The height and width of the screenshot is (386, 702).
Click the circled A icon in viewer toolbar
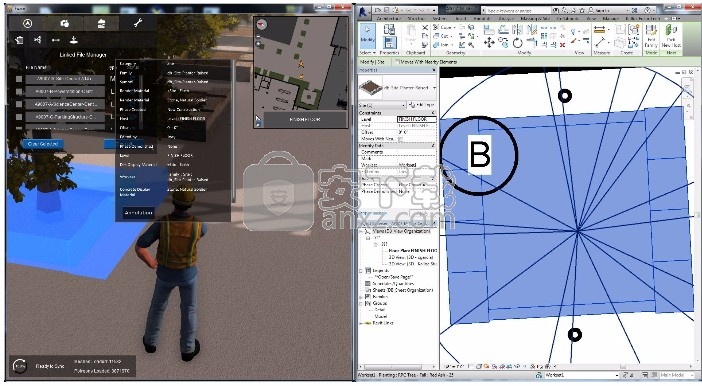tap(28, 23)
